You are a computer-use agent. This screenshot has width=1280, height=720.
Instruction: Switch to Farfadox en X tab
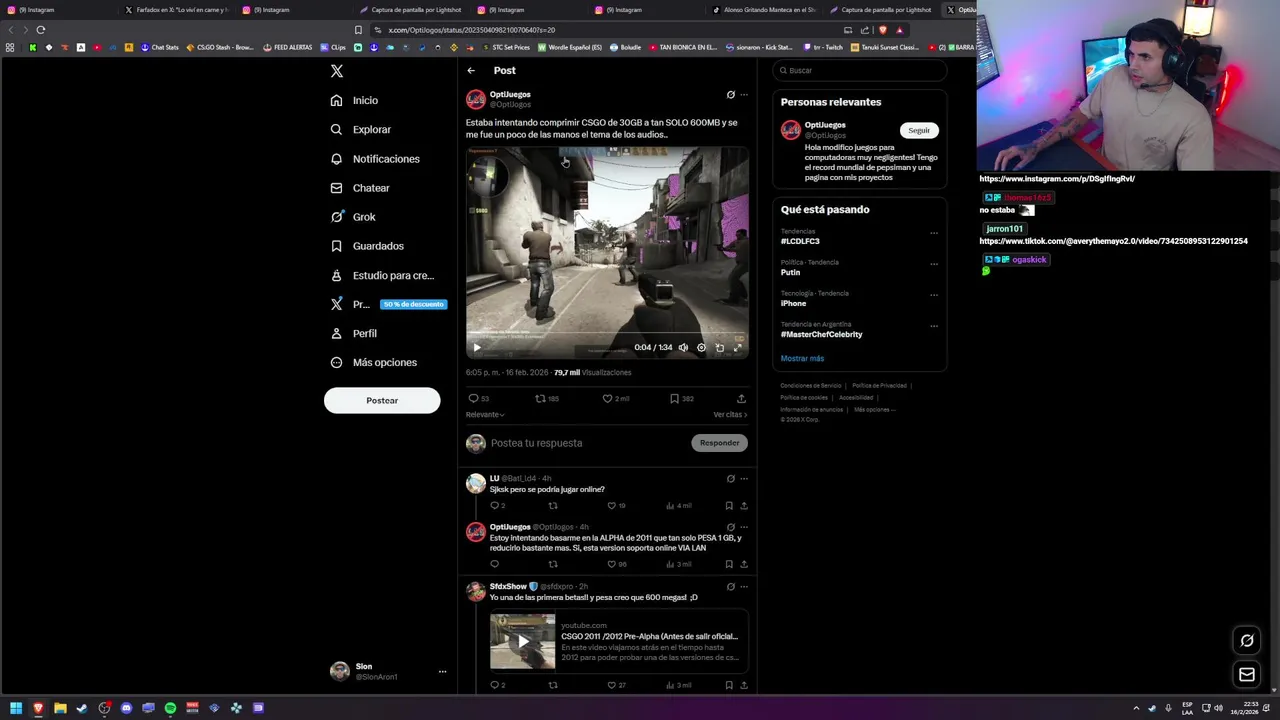coord(177,10)
